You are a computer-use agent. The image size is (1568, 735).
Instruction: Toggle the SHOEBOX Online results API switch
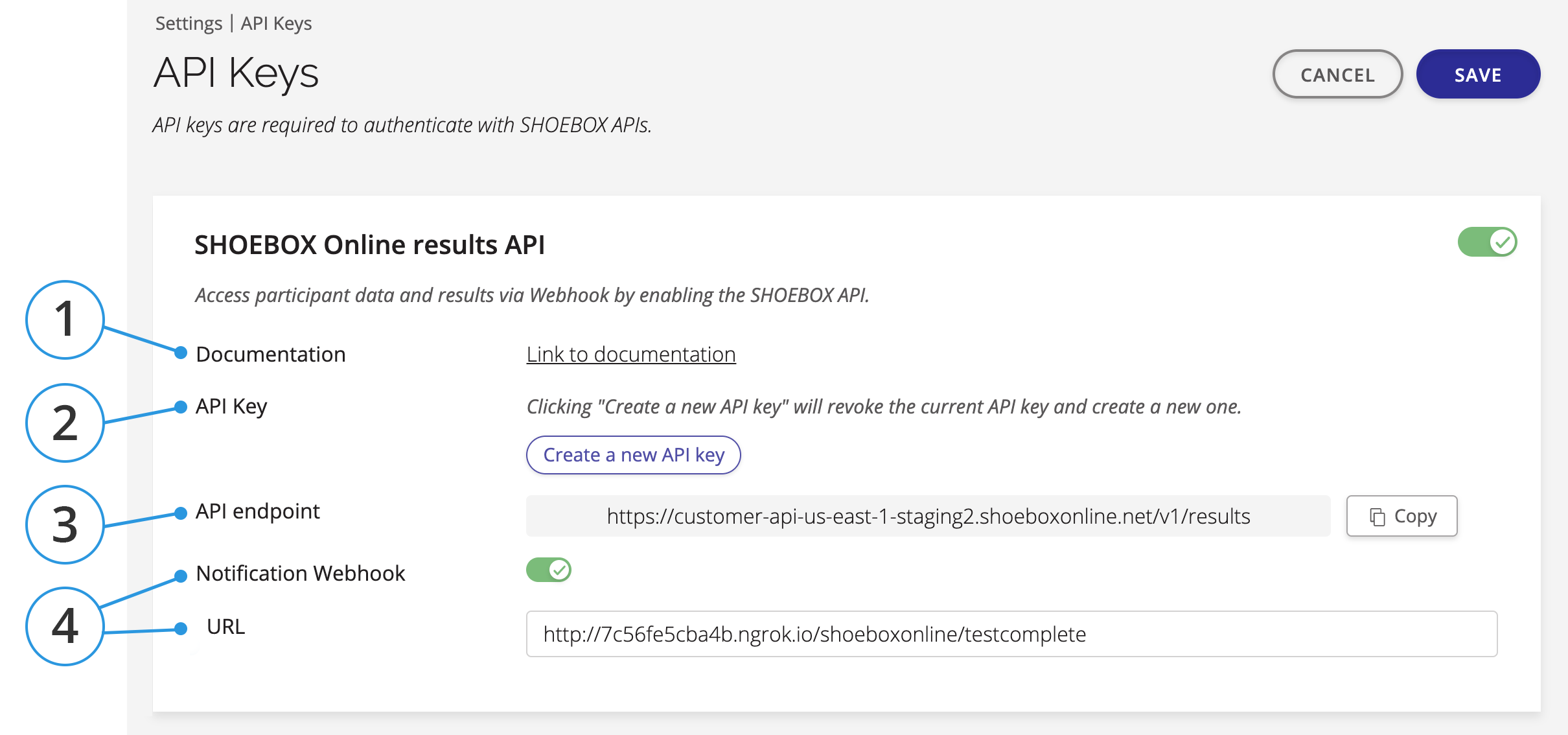point(1487,242)
